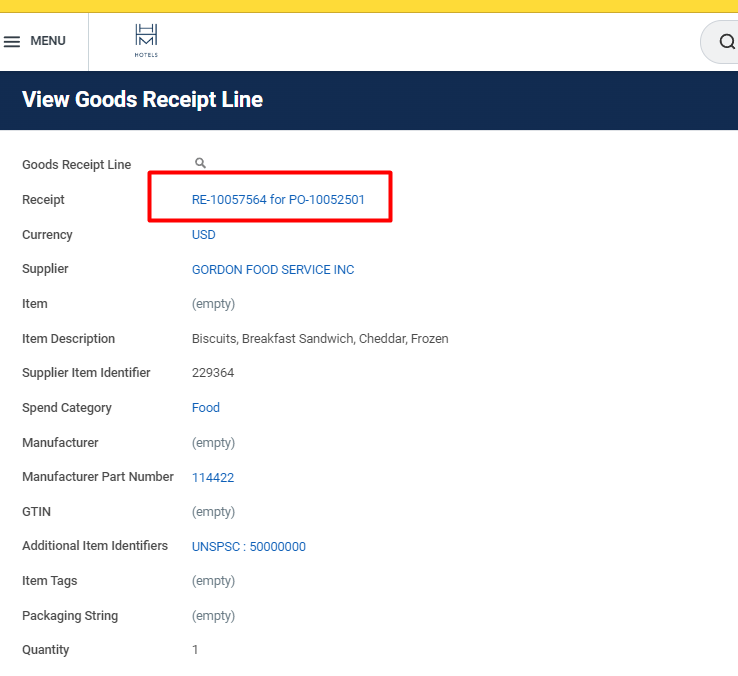The height and width of the screenshot is (676, 738).
Task: Open manufacturer part number 114422
Action: tap(213, 477)
